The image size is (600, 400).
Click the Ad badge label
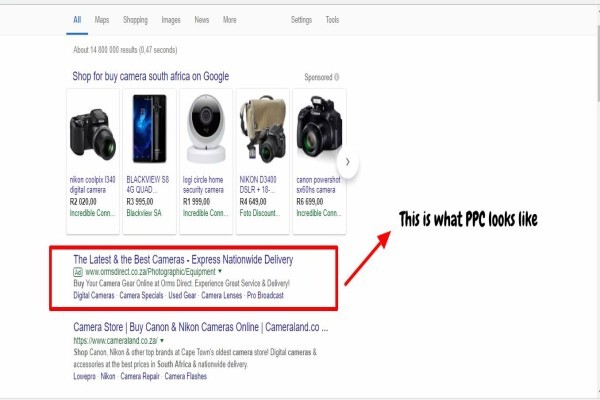click(78, 272)
